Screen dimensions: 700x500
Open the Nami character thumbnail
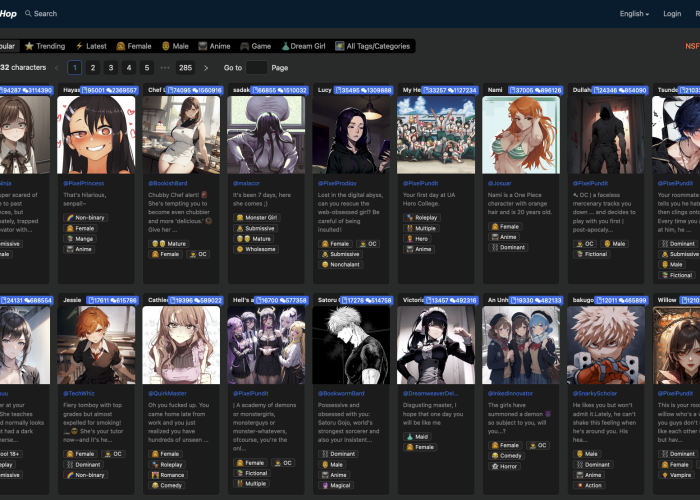(521, 135)
